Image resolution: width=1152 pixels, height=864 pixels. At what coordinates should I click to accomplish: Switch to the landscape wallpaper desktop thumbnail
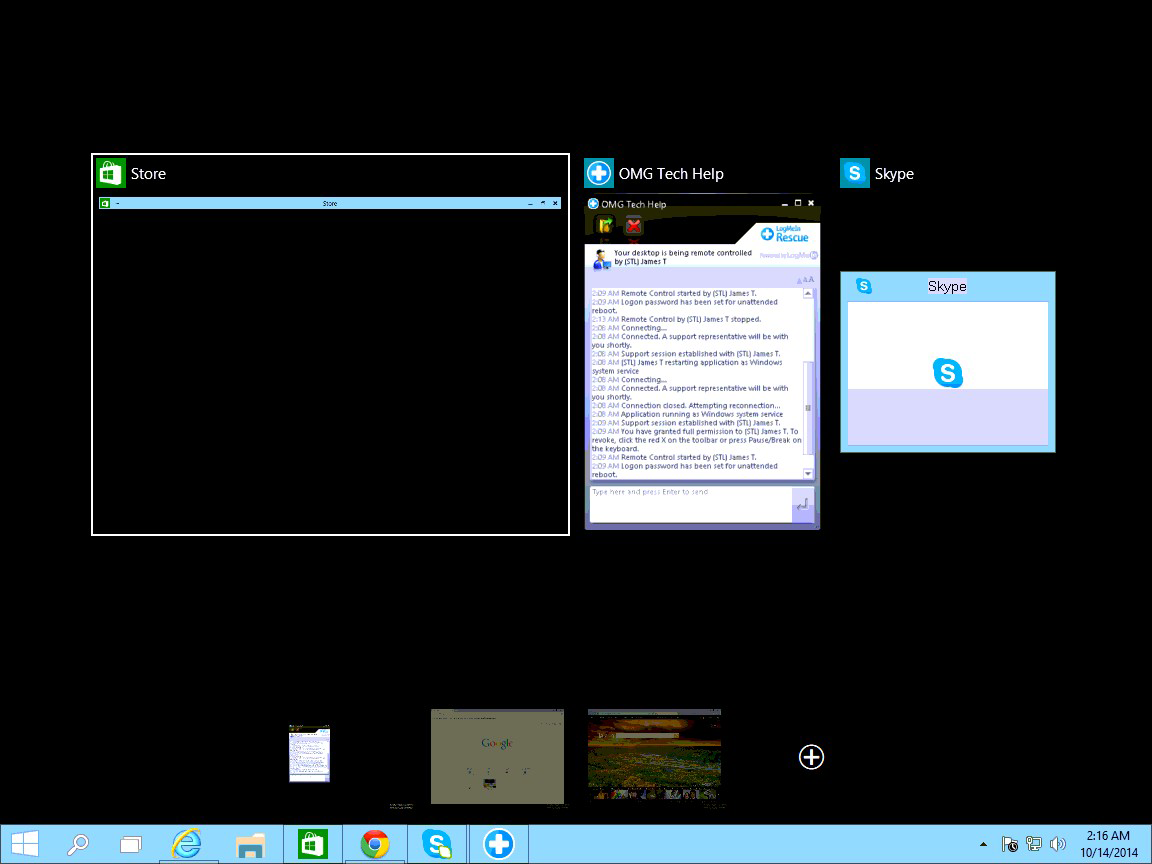coord(654,756)
